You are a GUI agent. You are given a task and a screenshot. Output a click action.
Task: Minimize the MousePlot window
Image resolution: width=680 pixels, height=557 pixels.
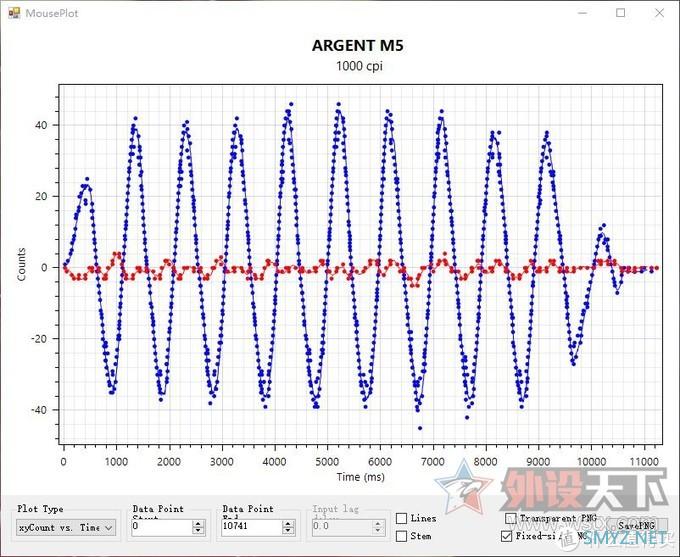pyautogui.click(x=582, y=13)
